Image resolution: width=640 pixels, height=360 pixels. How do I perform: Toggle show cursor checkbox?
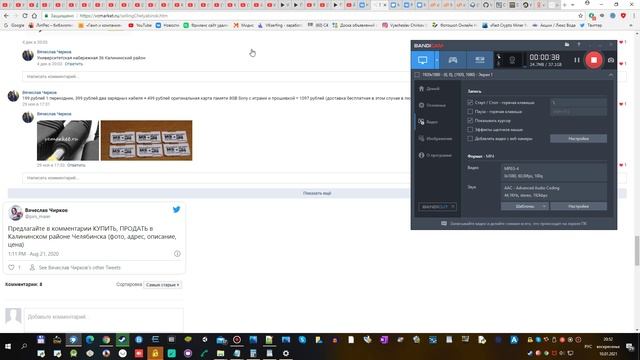(470, 120)
